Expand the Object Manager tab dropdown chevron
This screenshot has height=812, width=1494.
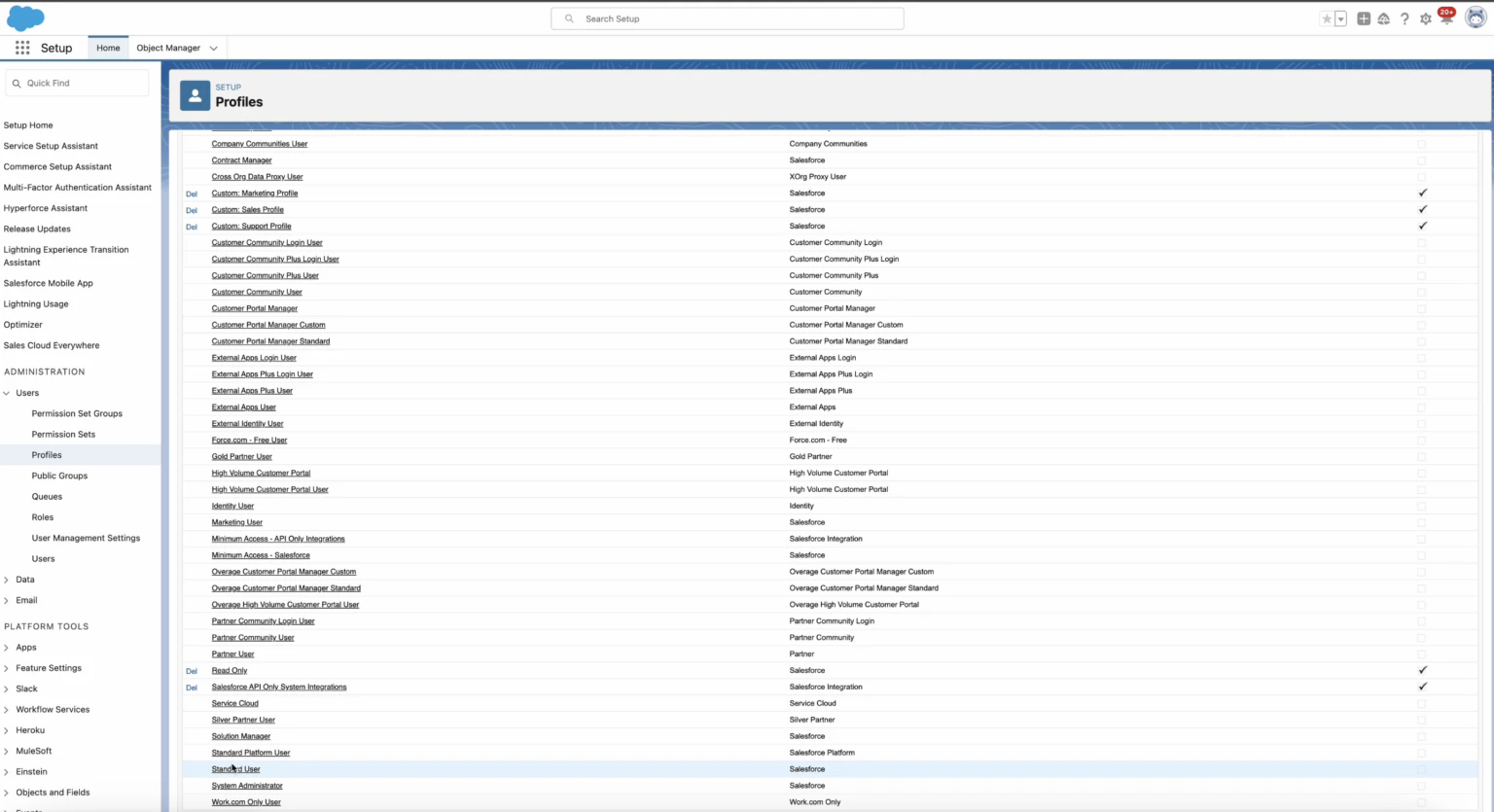pos(214,48)
